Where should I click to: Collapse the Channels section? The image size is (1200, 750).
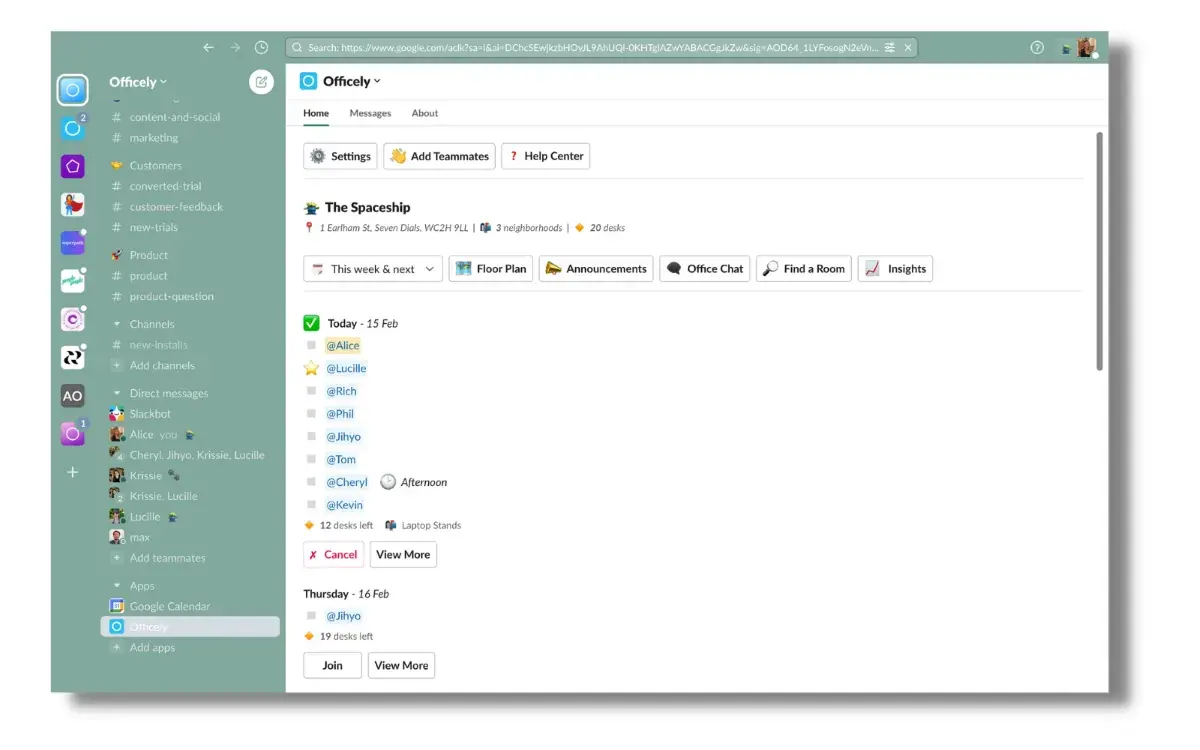pos(117,324)
